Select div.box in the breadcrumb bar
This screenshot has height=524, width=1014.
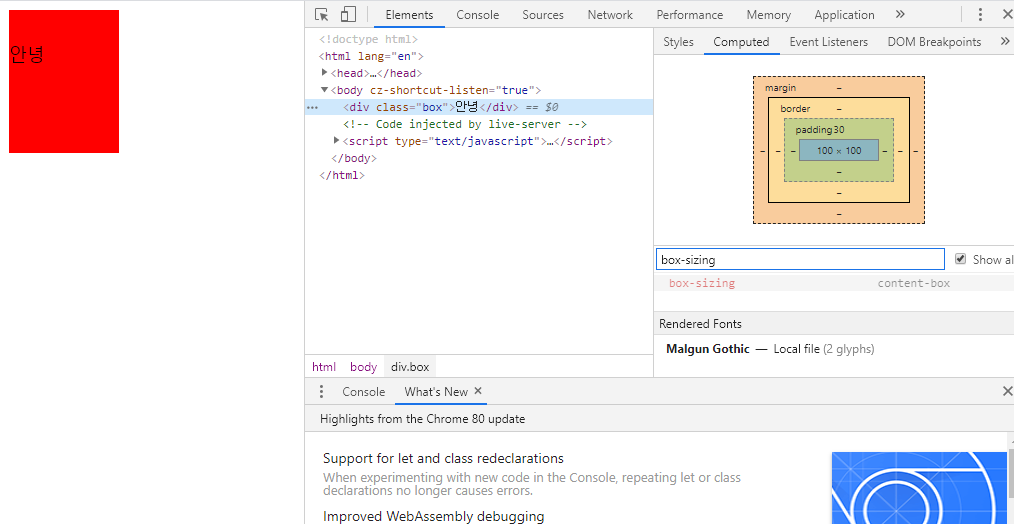click(x=410, y=367)
